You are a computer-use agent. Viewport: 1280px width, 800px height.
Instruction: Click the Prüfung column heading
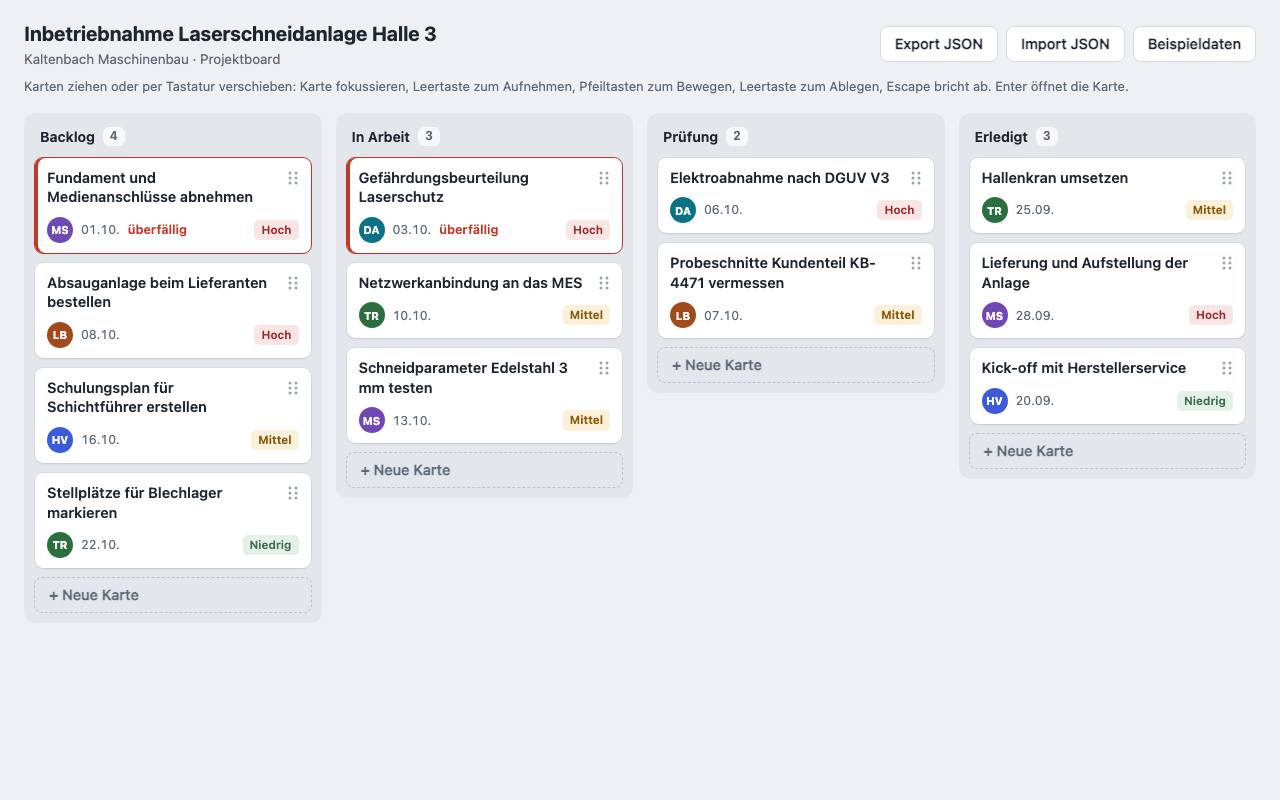click(x=690, y=137)
